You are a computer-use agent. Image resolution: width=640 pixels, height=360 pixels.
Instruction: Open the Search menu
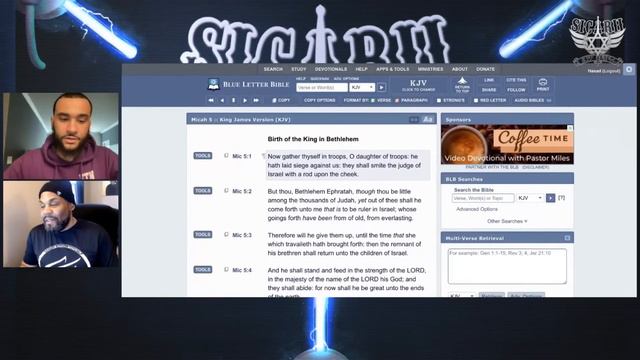click(273, 69)
